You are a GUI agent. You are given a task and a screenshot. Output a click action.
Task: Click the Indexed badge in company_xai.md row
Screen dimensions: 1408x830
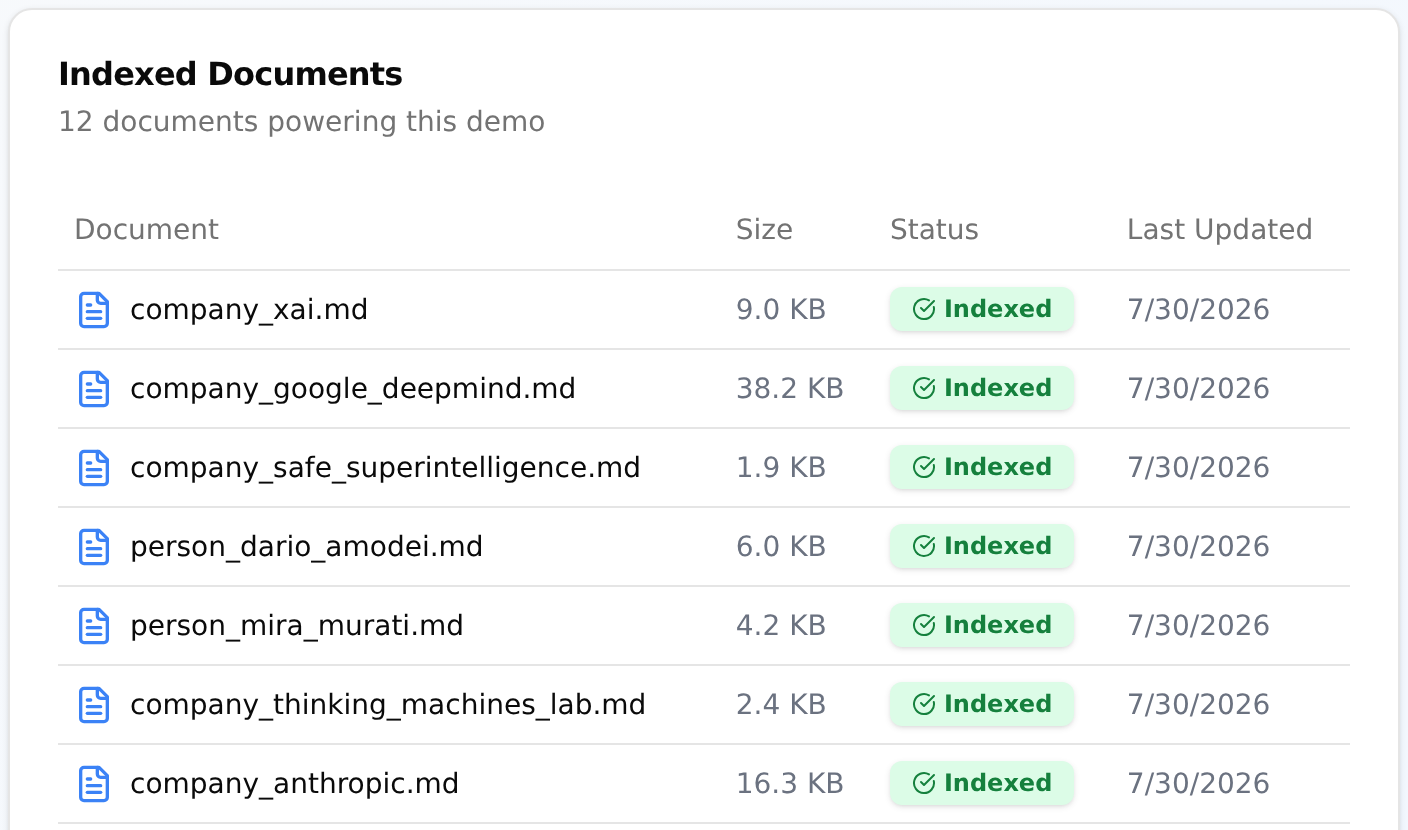click(x=982, y=310)
